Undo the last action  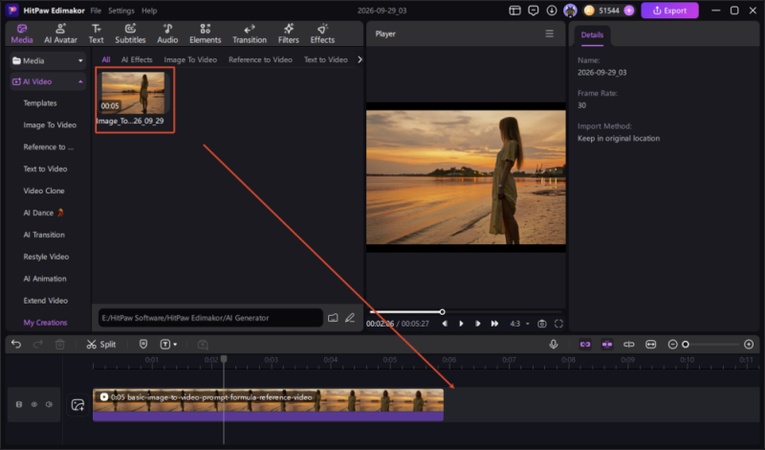click(16, 344)
